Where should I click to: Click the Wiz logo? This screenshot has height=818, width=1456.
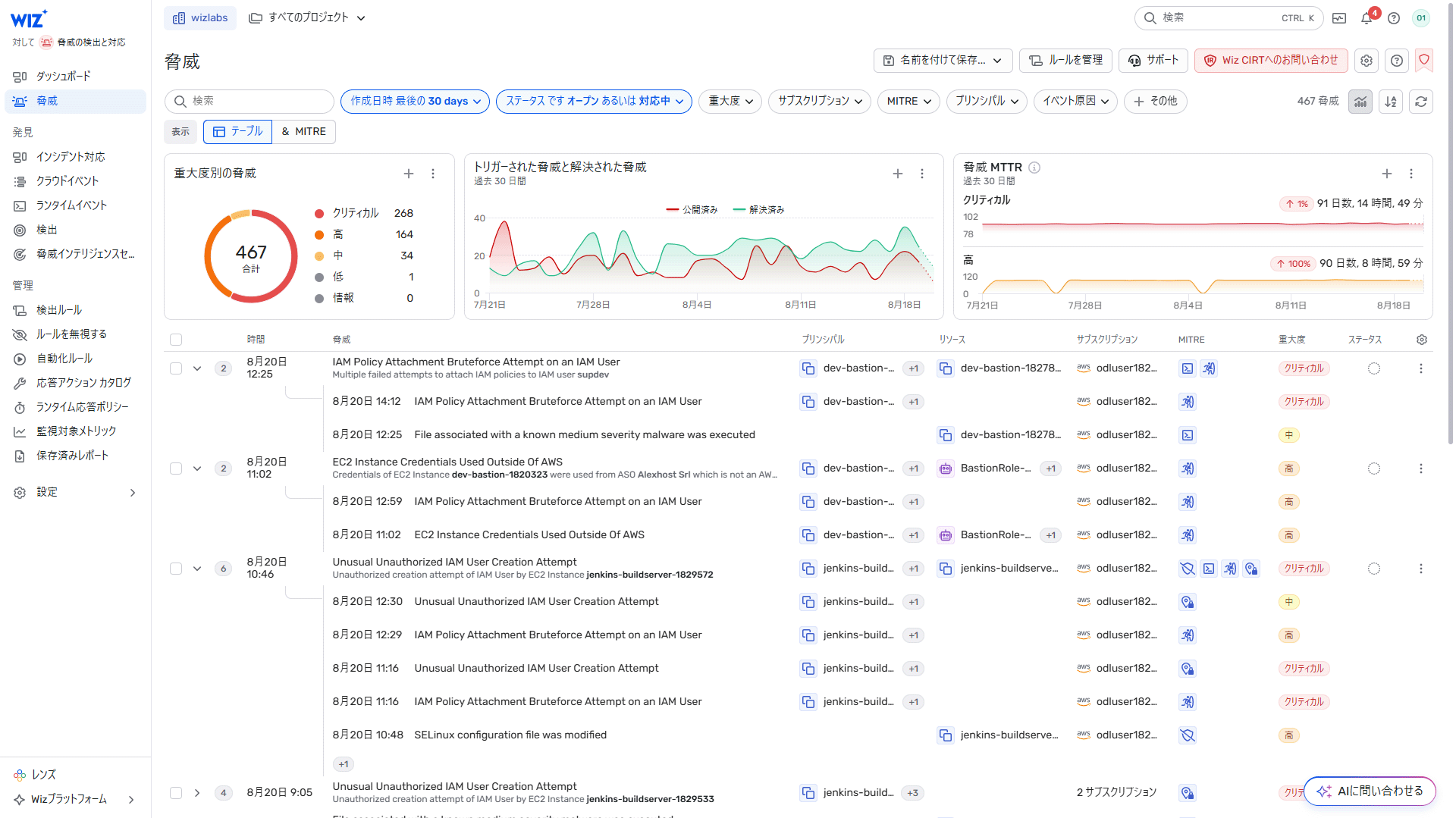(x=27, y=18)
